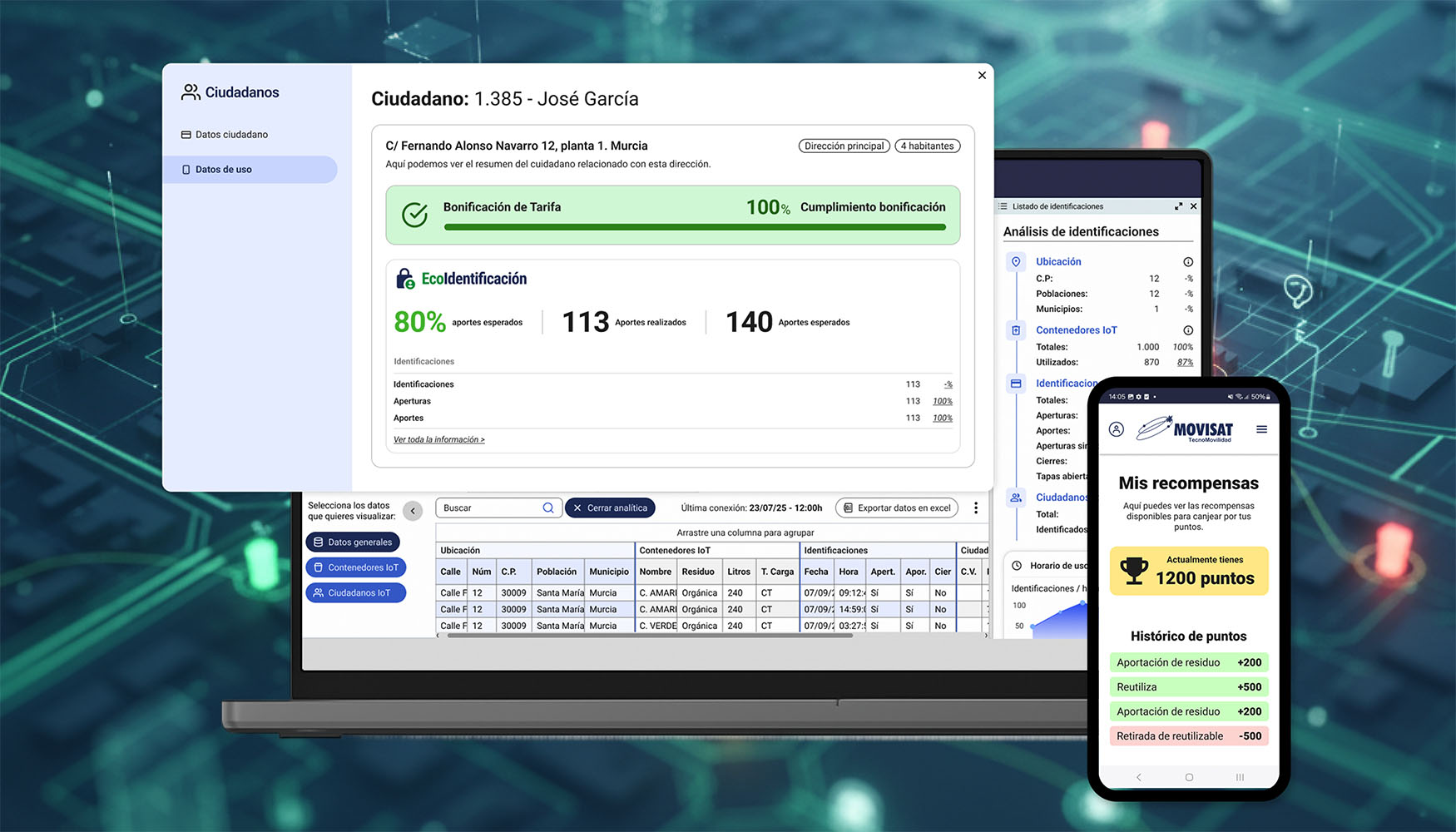This screenshot has height=832, width=1456.
Task: Open the Datos ciudadano sidebar tab
Action: pyautogui.click(x=231, y=135)
